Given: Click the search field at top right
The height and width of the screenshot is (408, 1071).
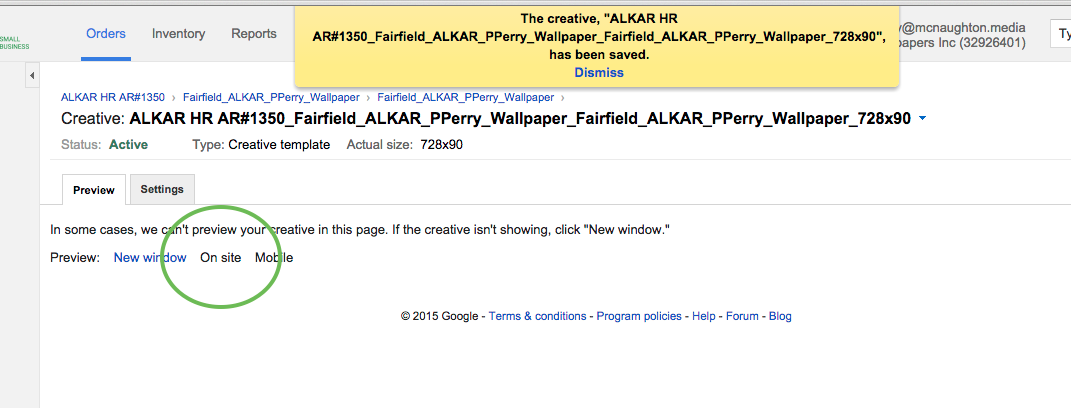Looking at the screenshot, I should coord(1060,34).
